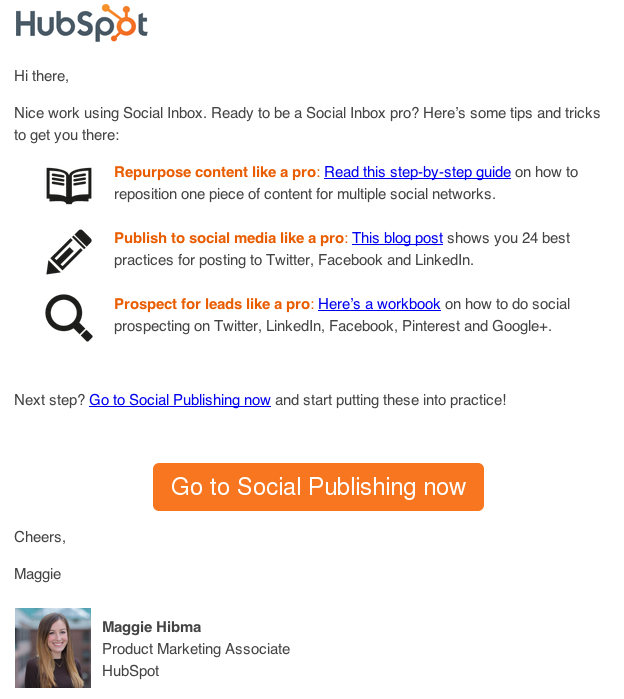Click the "Hi there," greeting line
Viewport: 624px width, 699px height.
tap(41, 75)
